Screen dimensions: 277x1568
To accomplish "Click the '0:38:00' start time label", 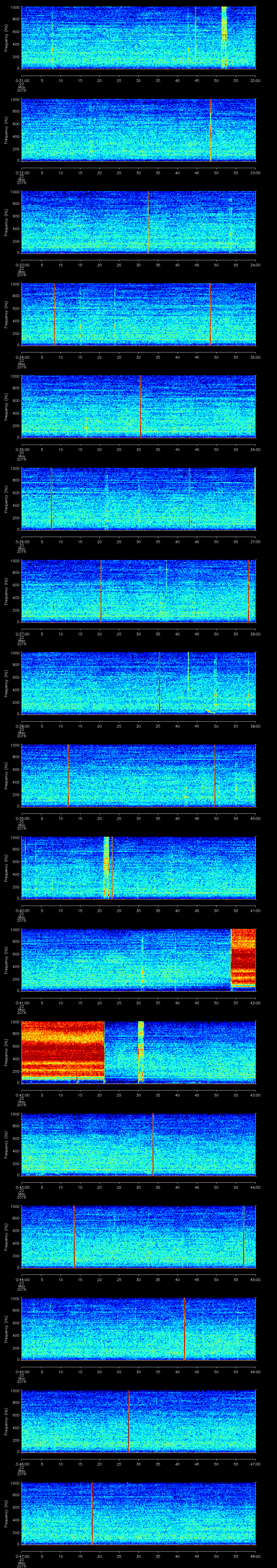I will coord(22,726).
